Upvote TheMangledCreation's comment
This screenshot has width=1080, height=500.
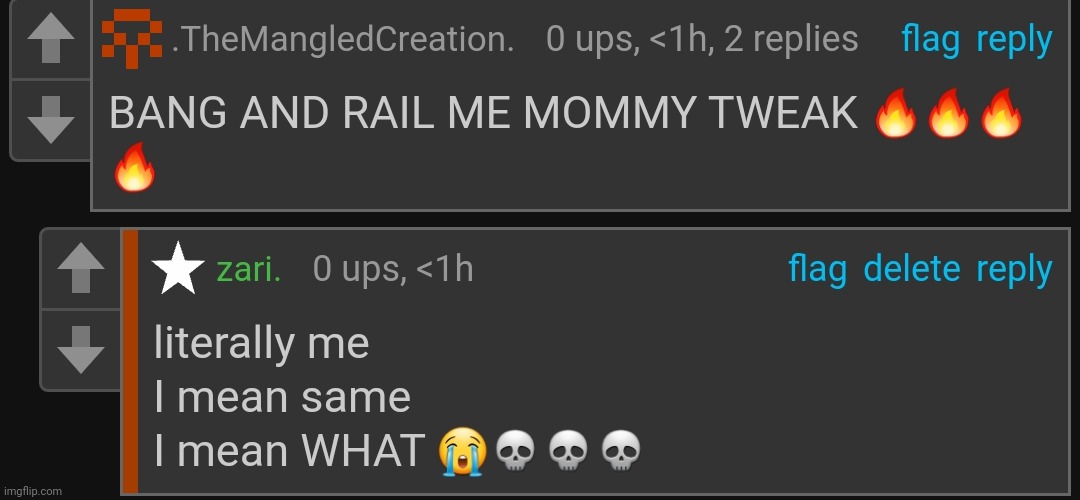(x=51, y=41)
